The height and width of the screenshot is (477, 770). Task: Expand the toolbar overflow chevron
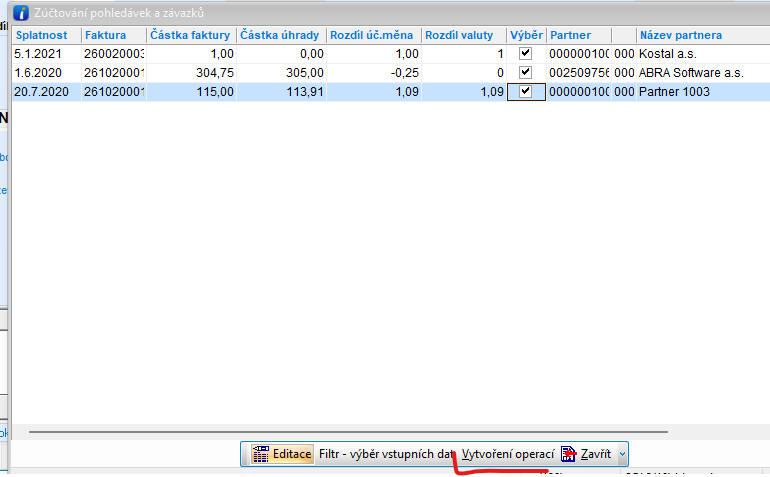[622, 454]
